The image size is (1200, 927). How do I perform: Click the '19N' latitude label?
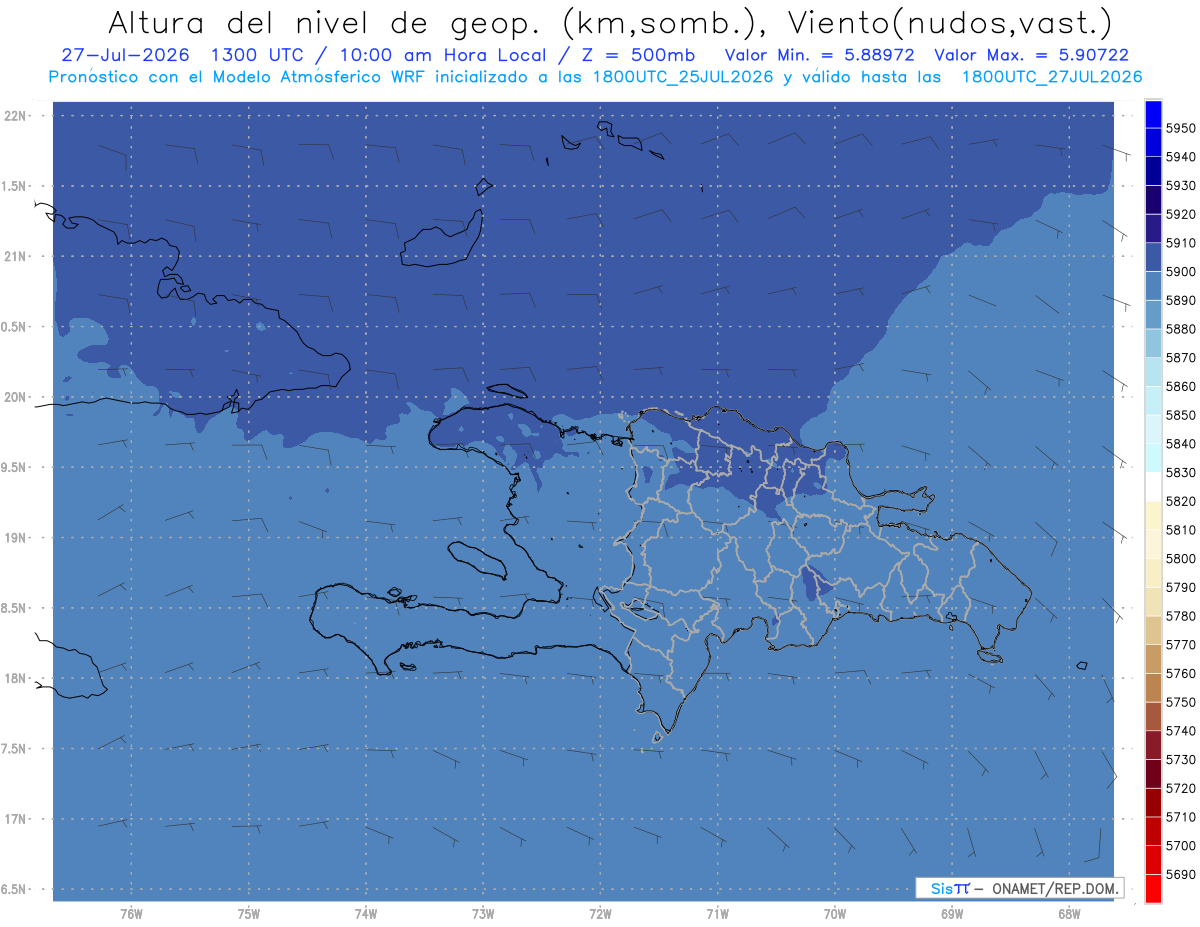tap(16, 538)
